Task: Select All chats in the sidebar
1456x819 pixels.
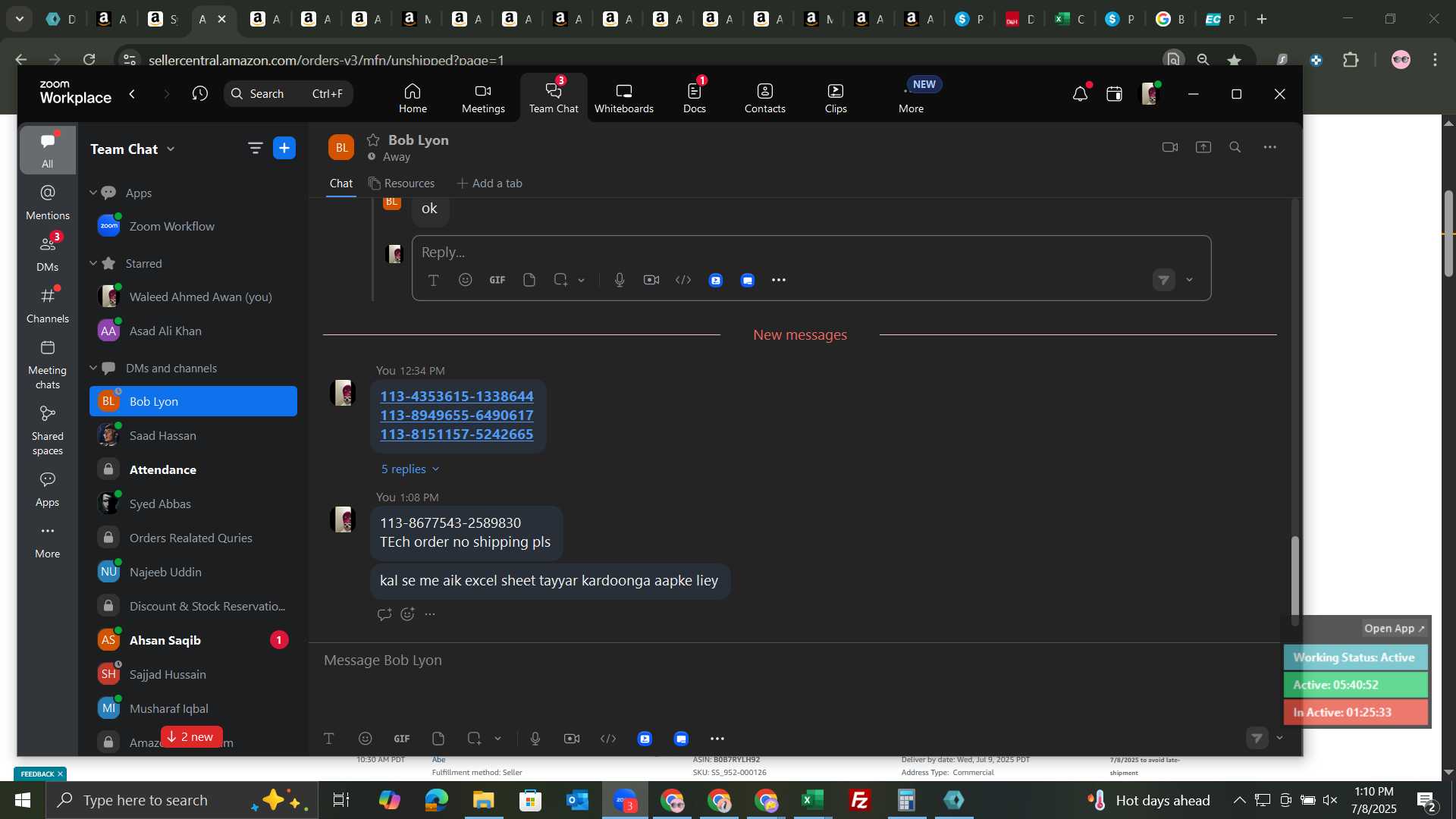Action: click(48, 150)
